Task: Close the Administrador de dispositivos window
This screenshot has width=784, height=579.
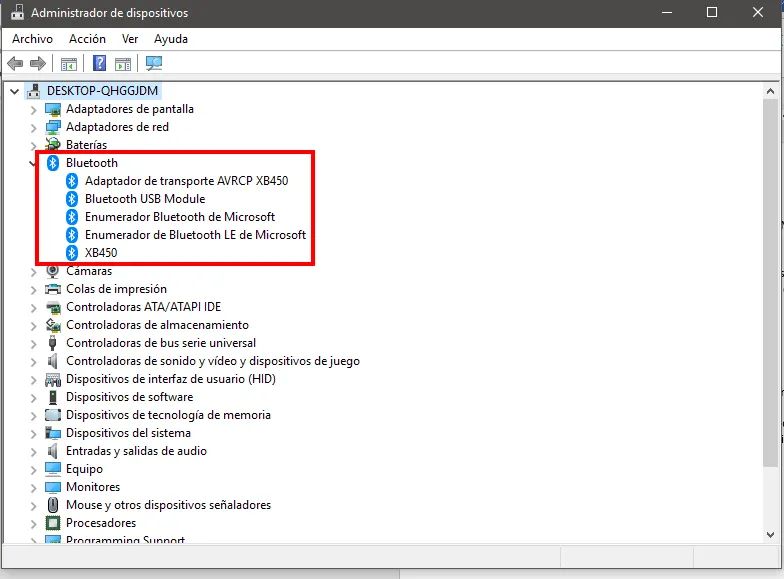Action: (758, 12)
